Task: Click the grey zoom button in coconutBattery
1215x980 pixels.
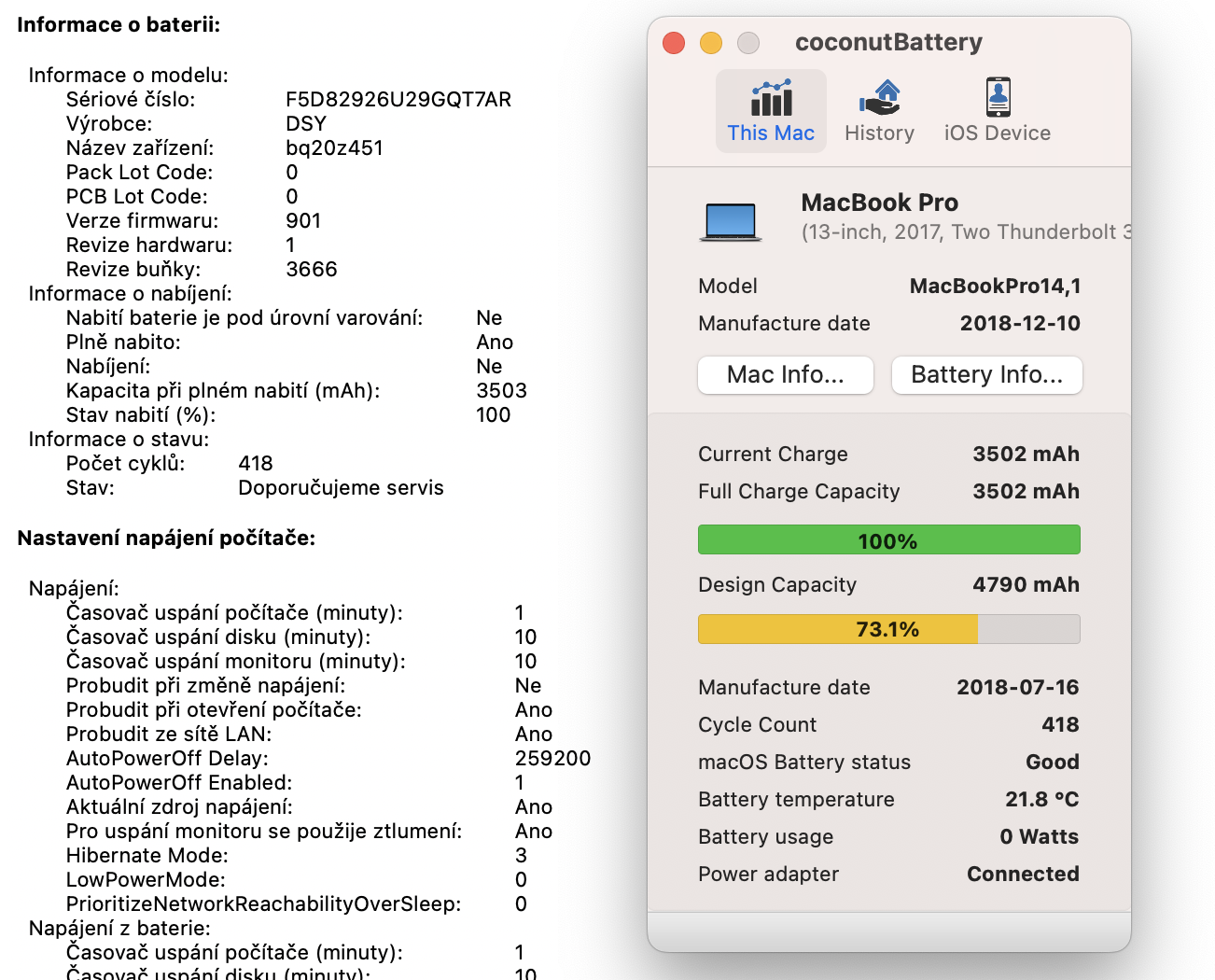Action: [748, 43]
